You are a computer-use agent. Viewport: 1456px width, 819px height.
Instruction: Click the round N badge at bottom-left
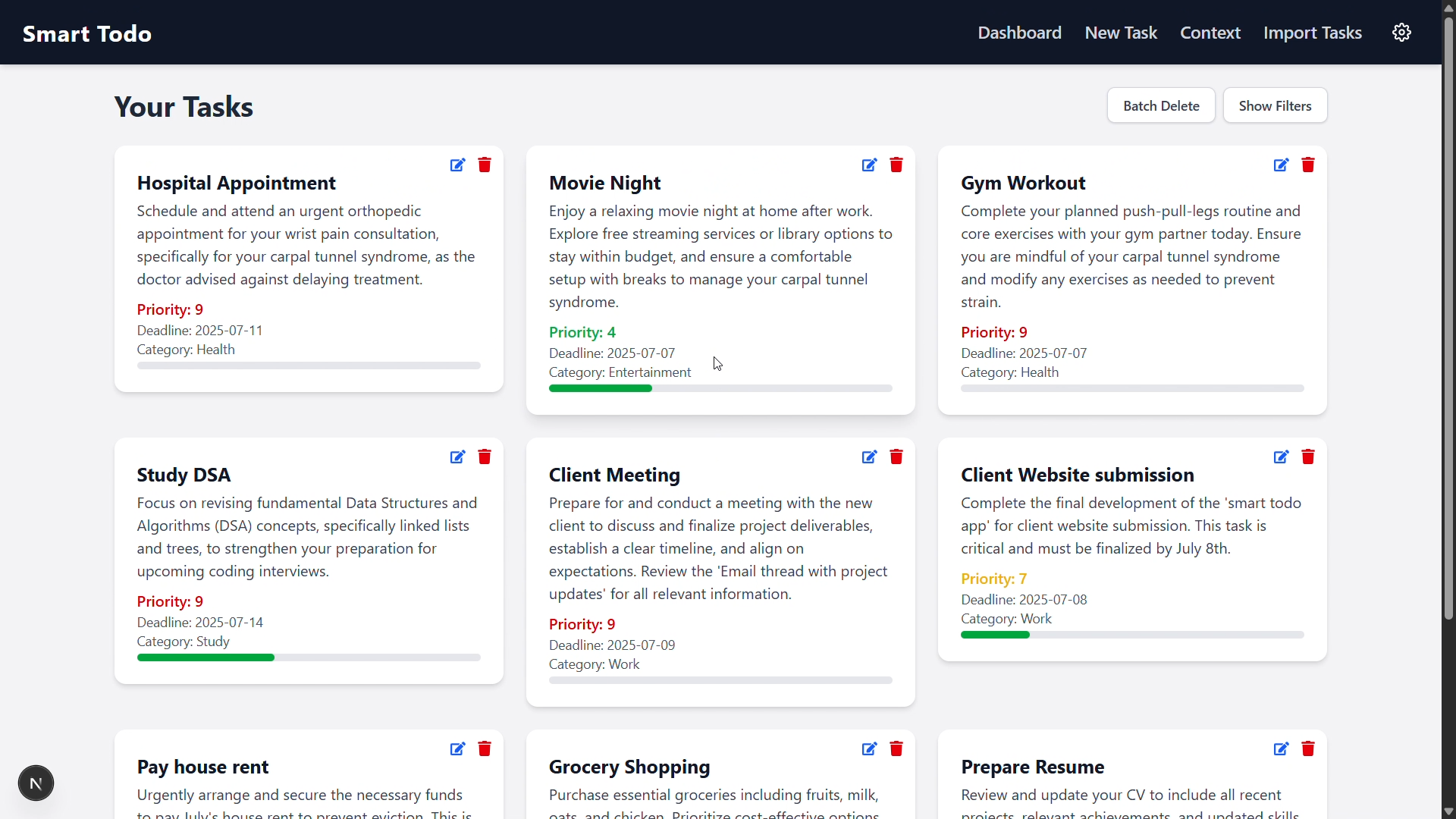pyautogui.click(x=36, y=783)
